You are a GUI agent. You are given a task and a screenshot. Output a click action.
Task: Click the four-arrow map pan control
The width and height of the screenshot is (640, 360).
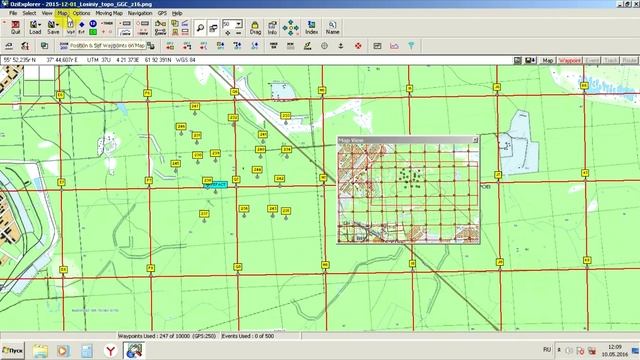coord(291,27)
